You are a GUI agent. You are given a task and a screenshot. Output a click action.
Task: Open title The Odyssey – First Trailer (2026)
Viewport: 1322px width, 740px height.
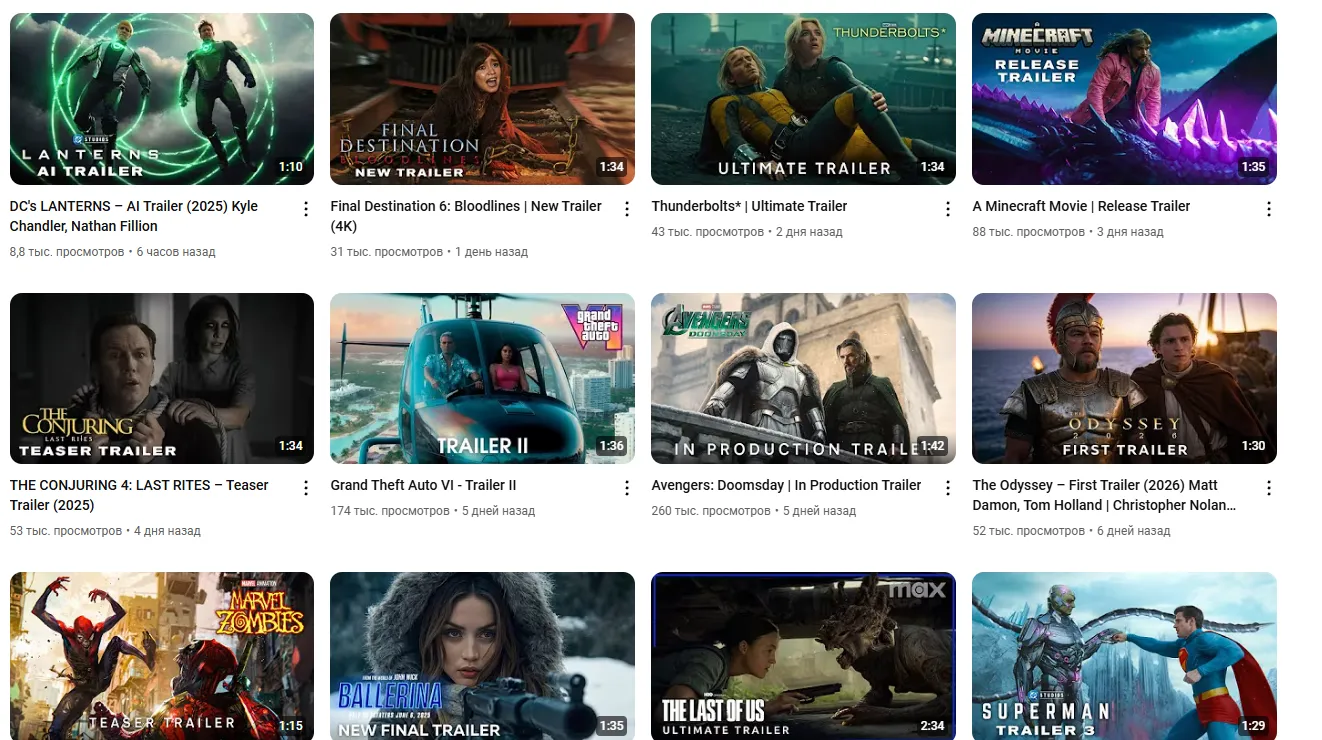coord(1105,495)
